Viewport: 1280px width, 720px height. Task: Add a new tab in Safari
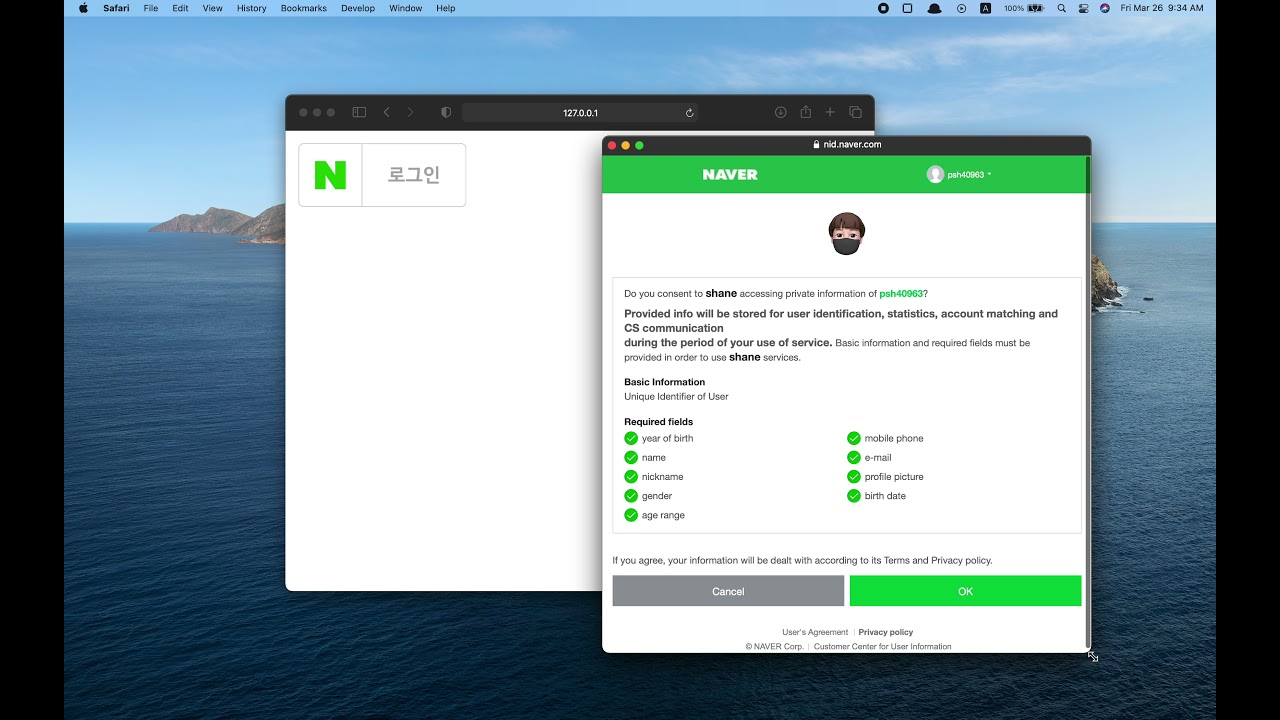point(830,113)
